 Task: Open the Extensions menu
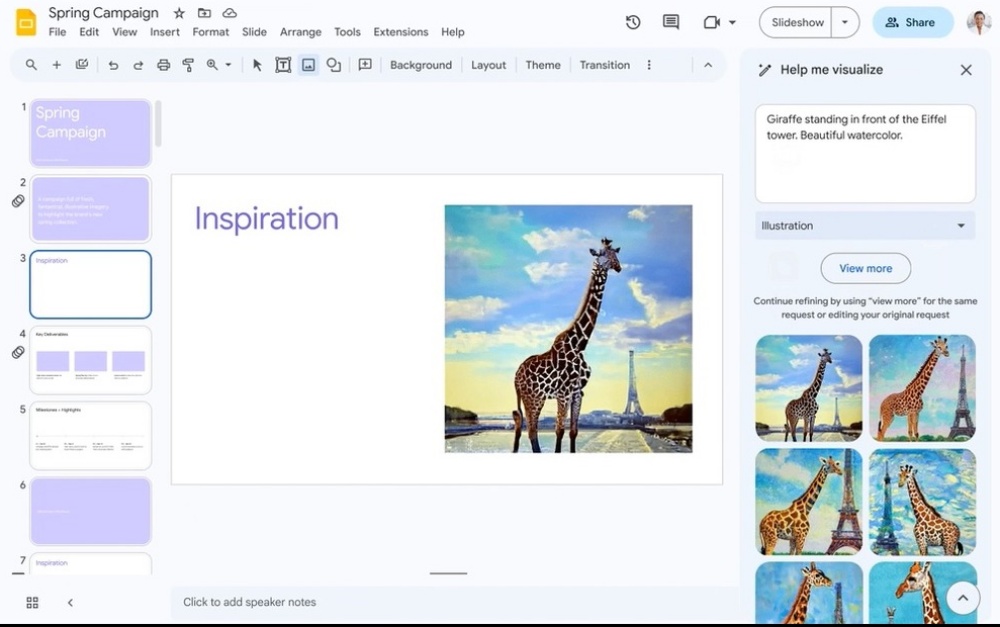[400, 31]
